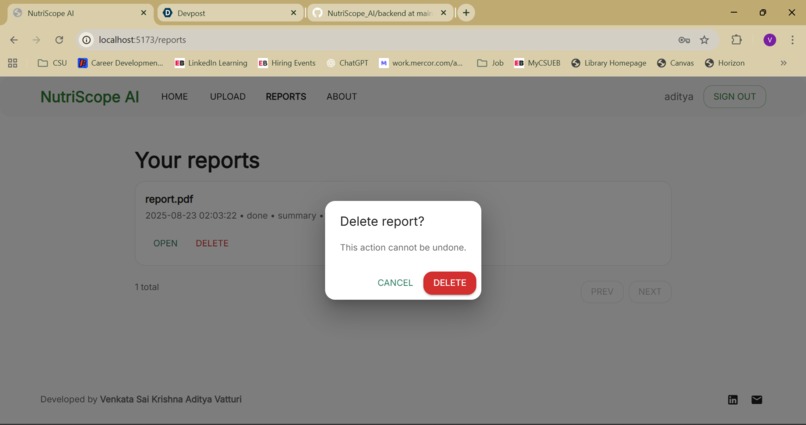Open the LinkedIn icon in footer

[x=732, y=400]
